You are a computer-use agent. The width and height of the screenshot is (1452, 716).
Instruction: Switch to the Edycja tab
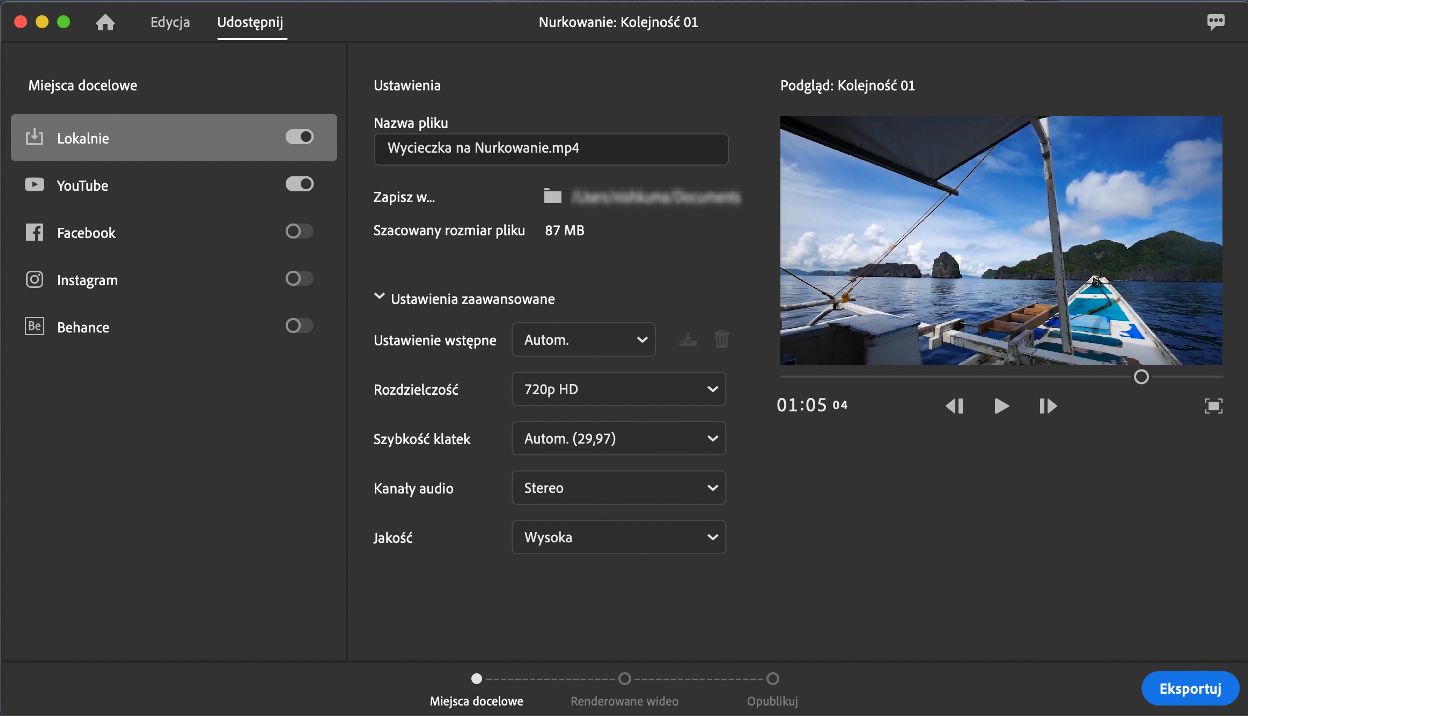pyautogui.click(x=170, y=22)
